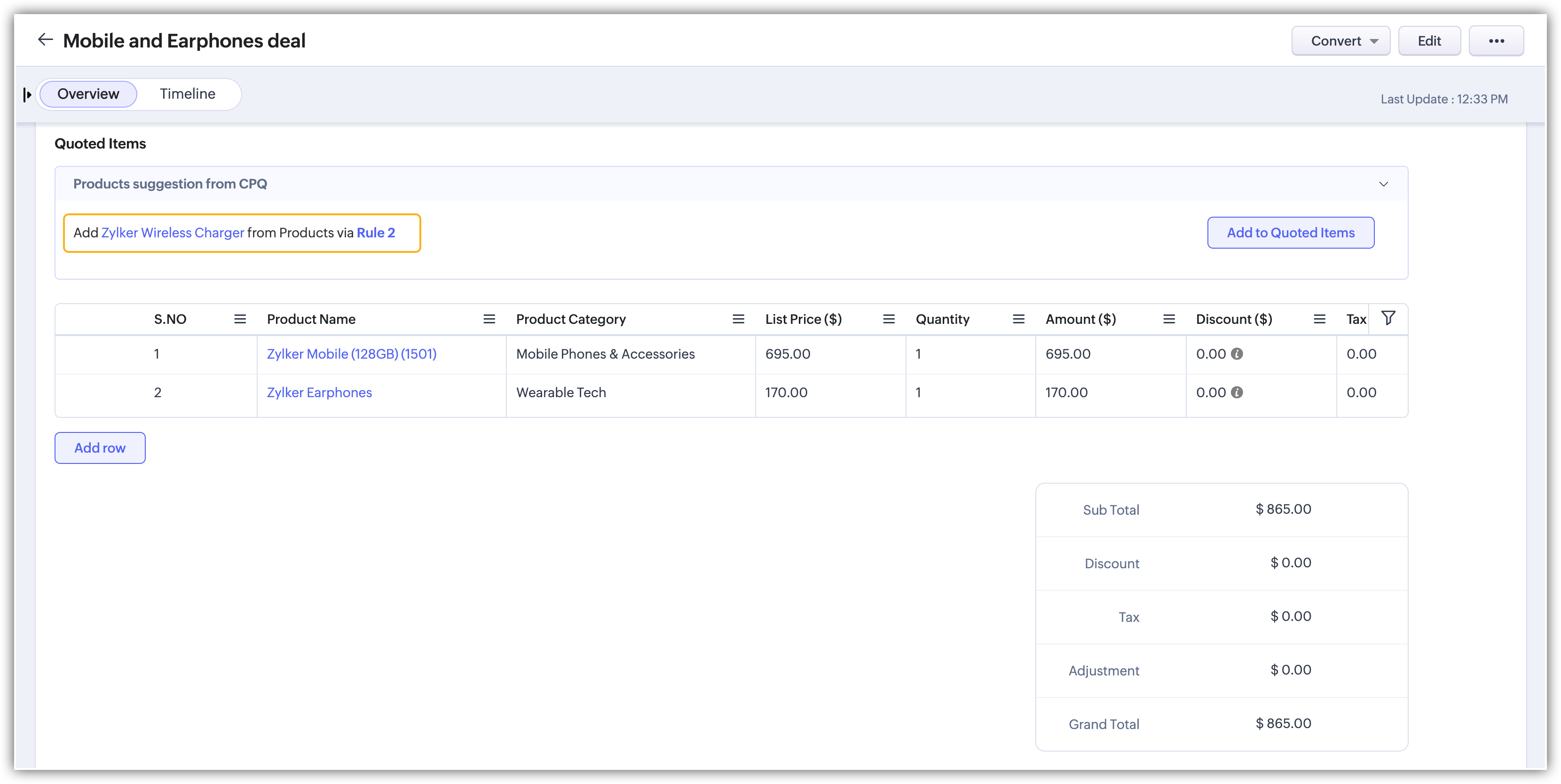Screen dimensions: 1561x784
Task: Open the Rule 2 link
Action: [x=376, y=233]
